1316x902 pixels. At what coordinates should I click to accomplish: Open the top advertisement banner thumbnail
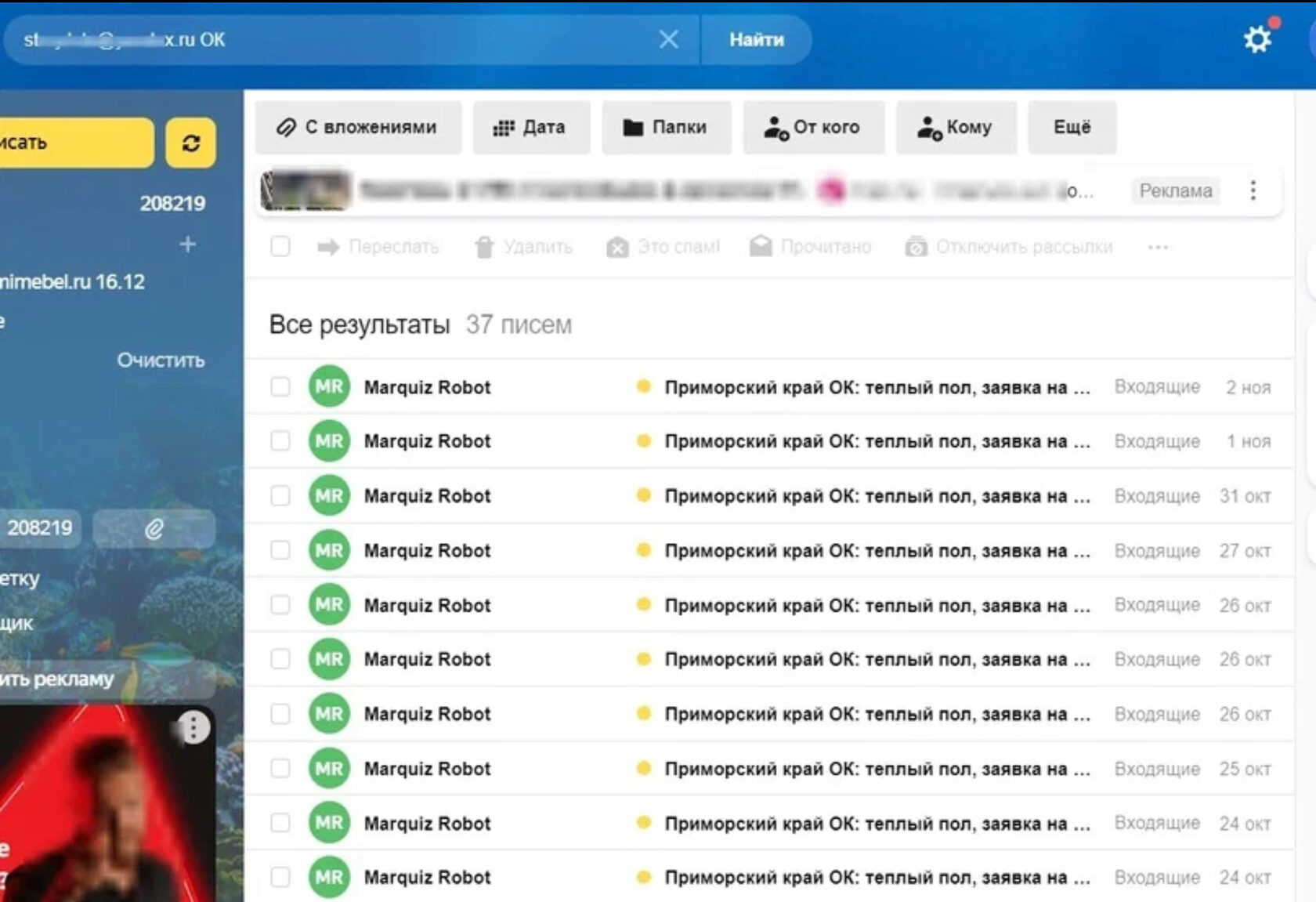305,190
